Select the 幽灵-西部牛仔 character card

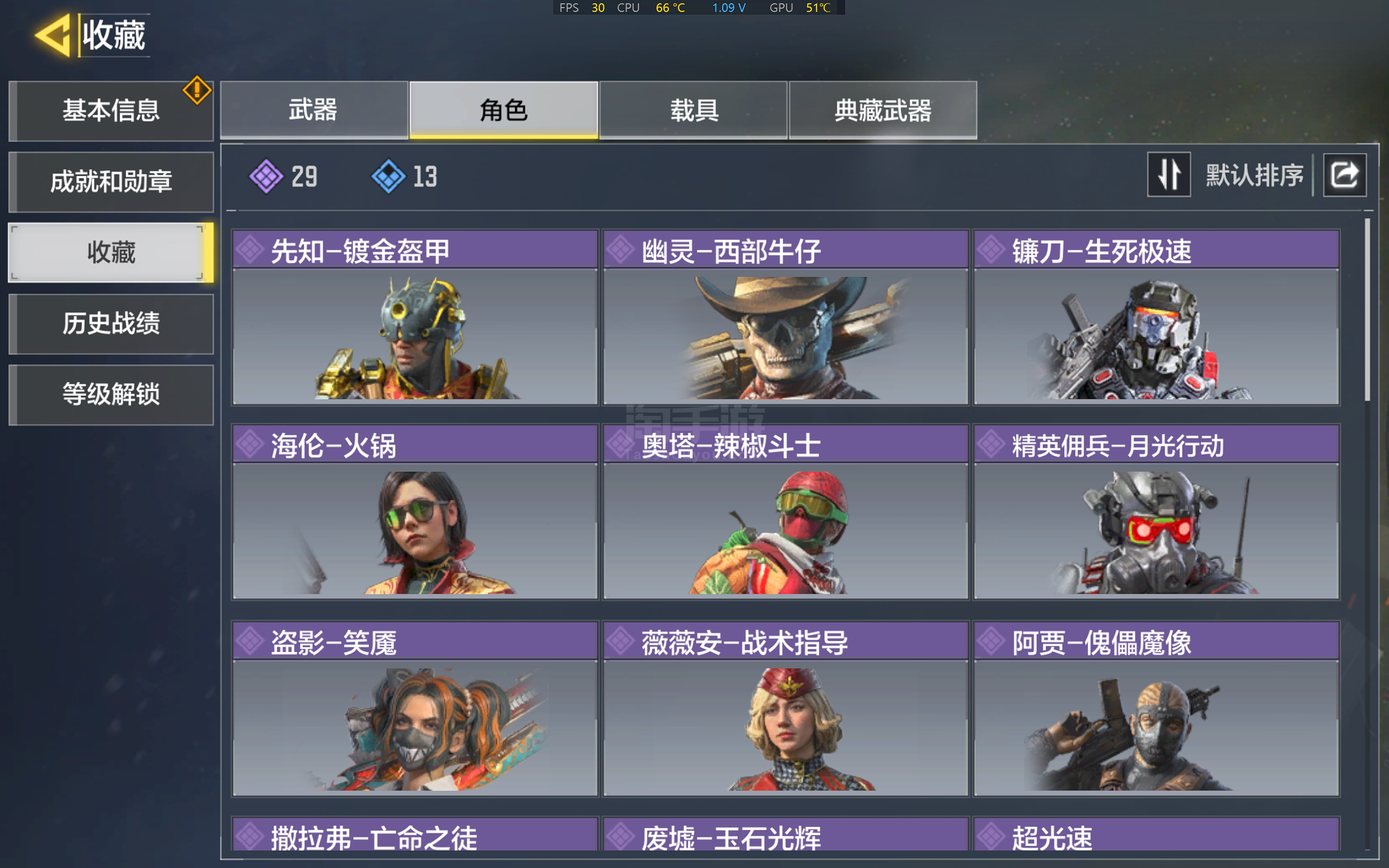(786, 318)
